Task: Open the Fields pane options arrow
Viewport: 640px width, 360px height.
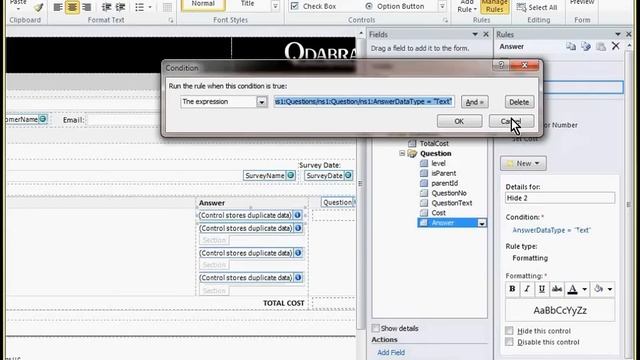Action: (x=475, y=35)
